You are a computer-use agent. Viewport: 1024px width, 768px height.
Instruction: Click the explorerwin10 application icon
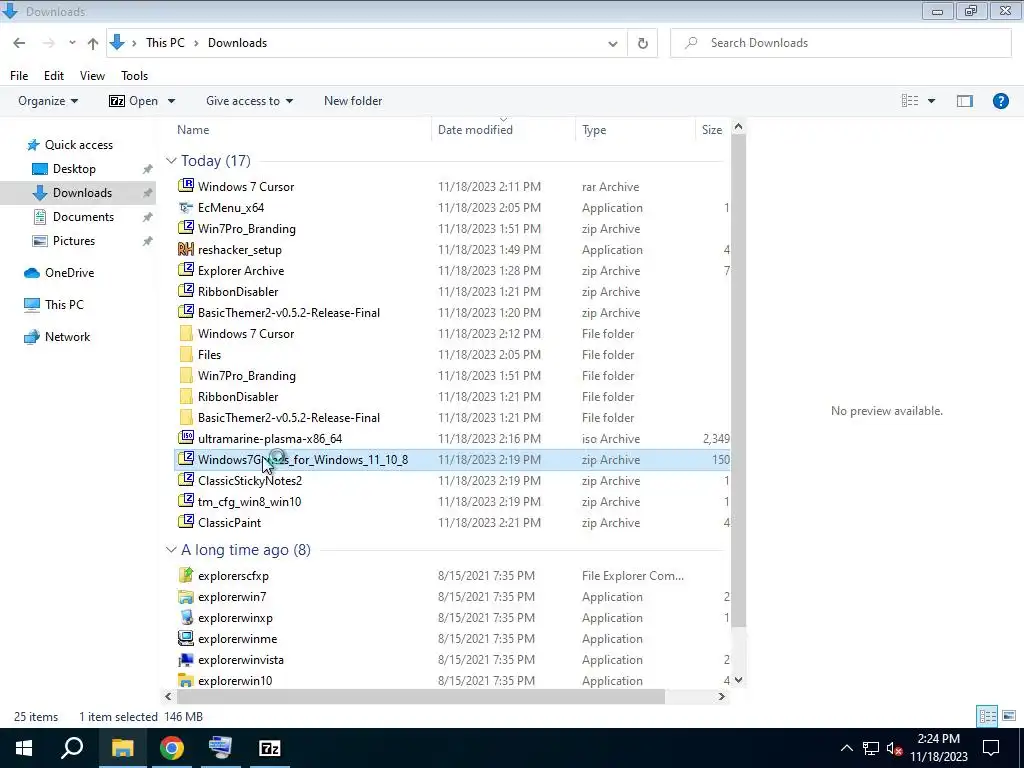point(186,680)
